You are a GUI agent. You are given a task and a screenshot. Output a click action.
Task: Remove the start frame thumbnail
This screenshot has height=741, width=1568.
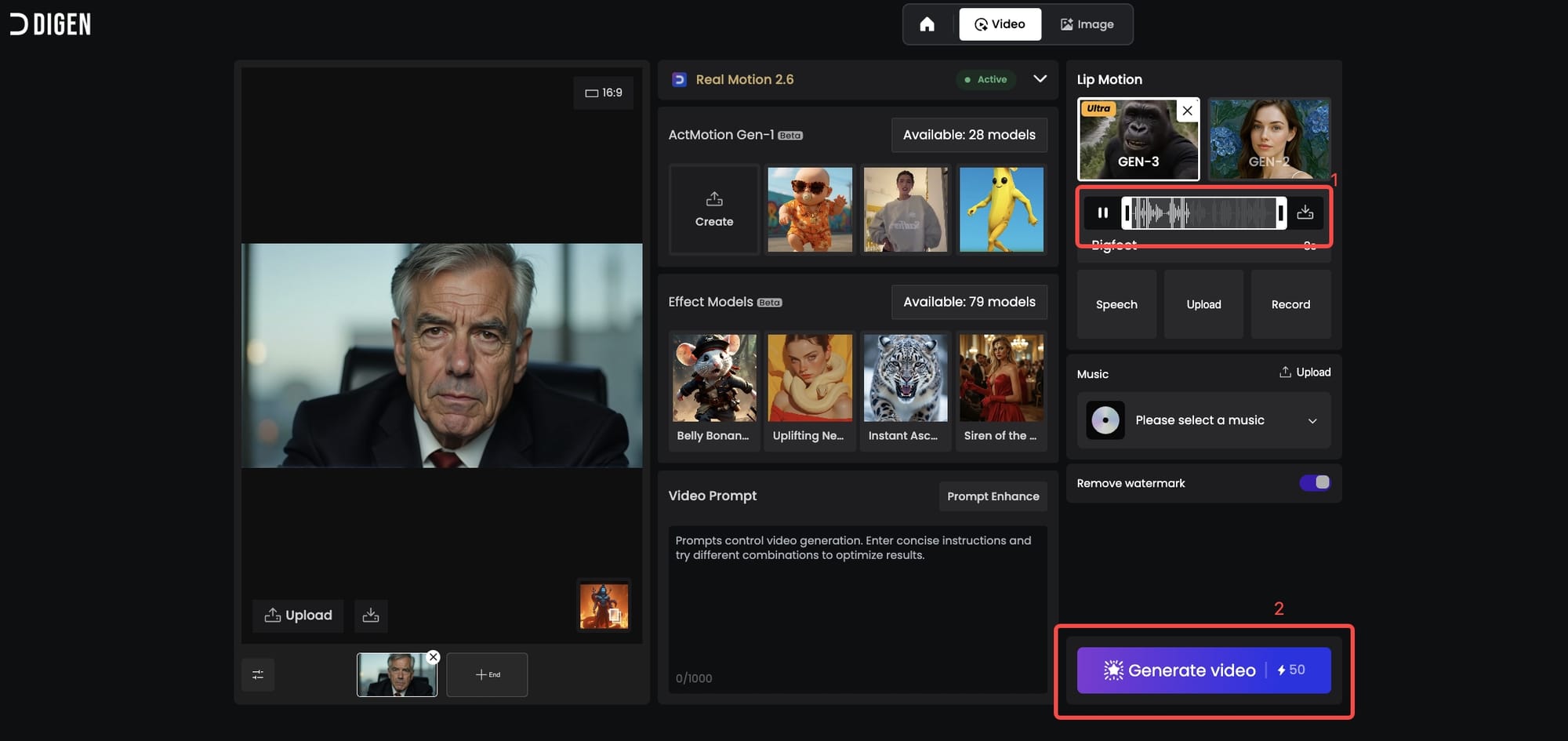433,657
